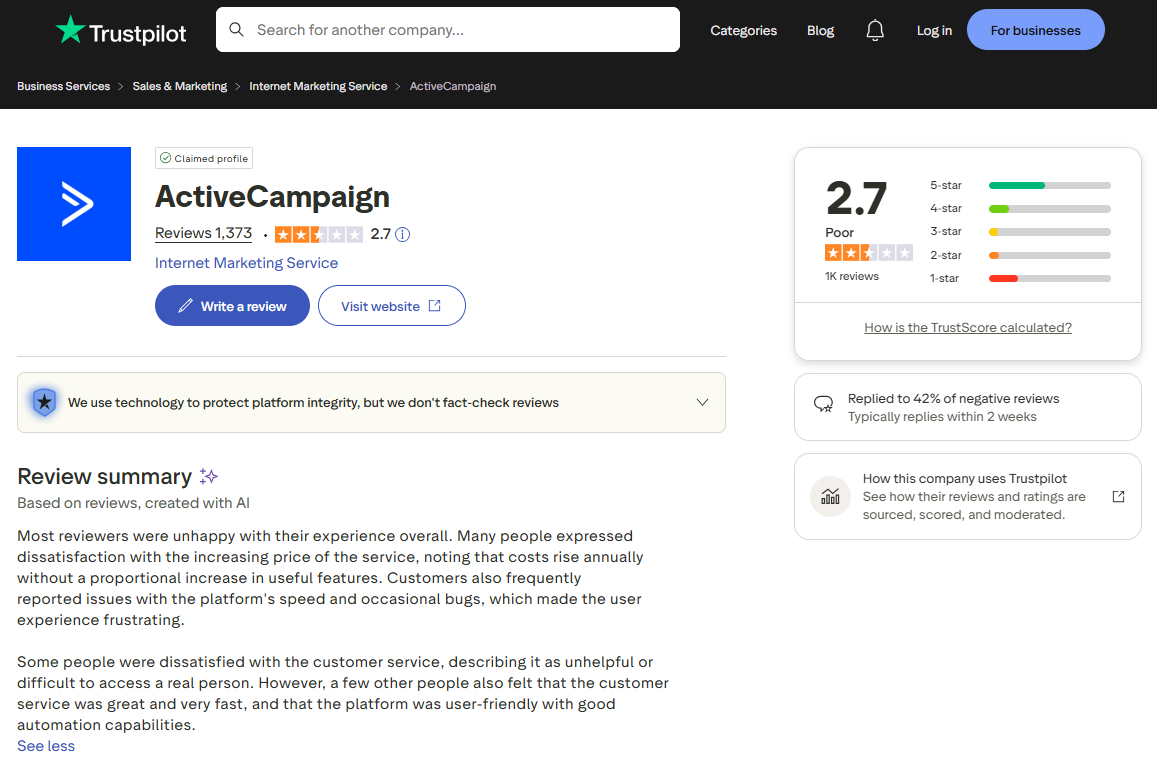
Task: Click the info icon beside the 2.7 rating
Action: pyautogui.click(x=402, y=234)
